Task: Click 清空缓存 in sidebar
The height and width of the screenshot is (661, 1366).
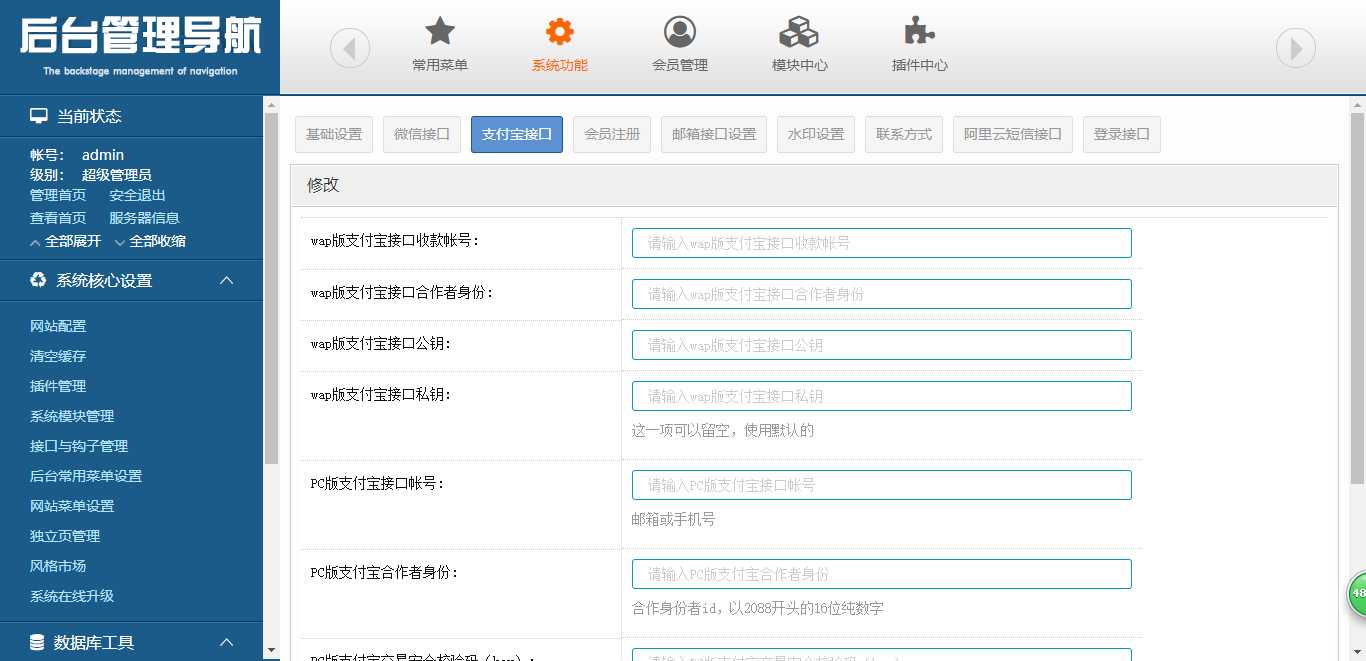Action: click(x=58, y=356)
